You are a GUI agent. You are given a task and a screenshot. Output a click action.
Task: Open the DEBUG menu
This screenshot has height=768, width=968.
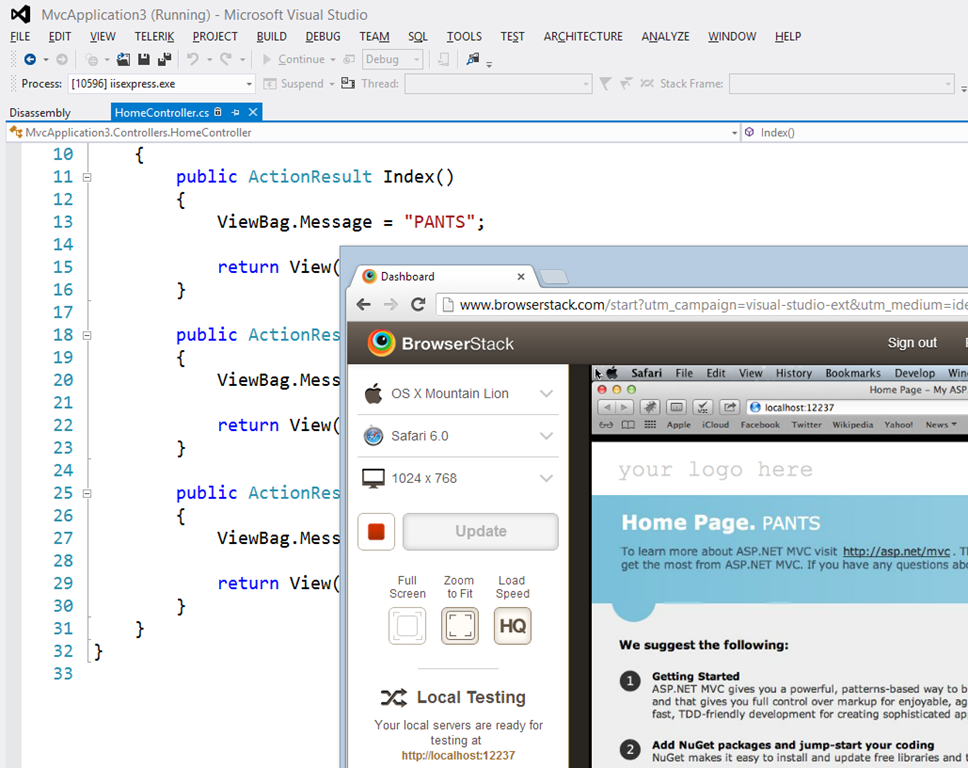coord(323,36)
